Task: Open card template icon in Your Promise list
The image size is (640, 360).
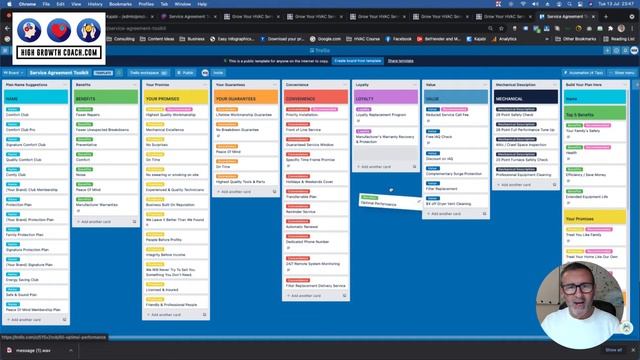Action: 204,315
